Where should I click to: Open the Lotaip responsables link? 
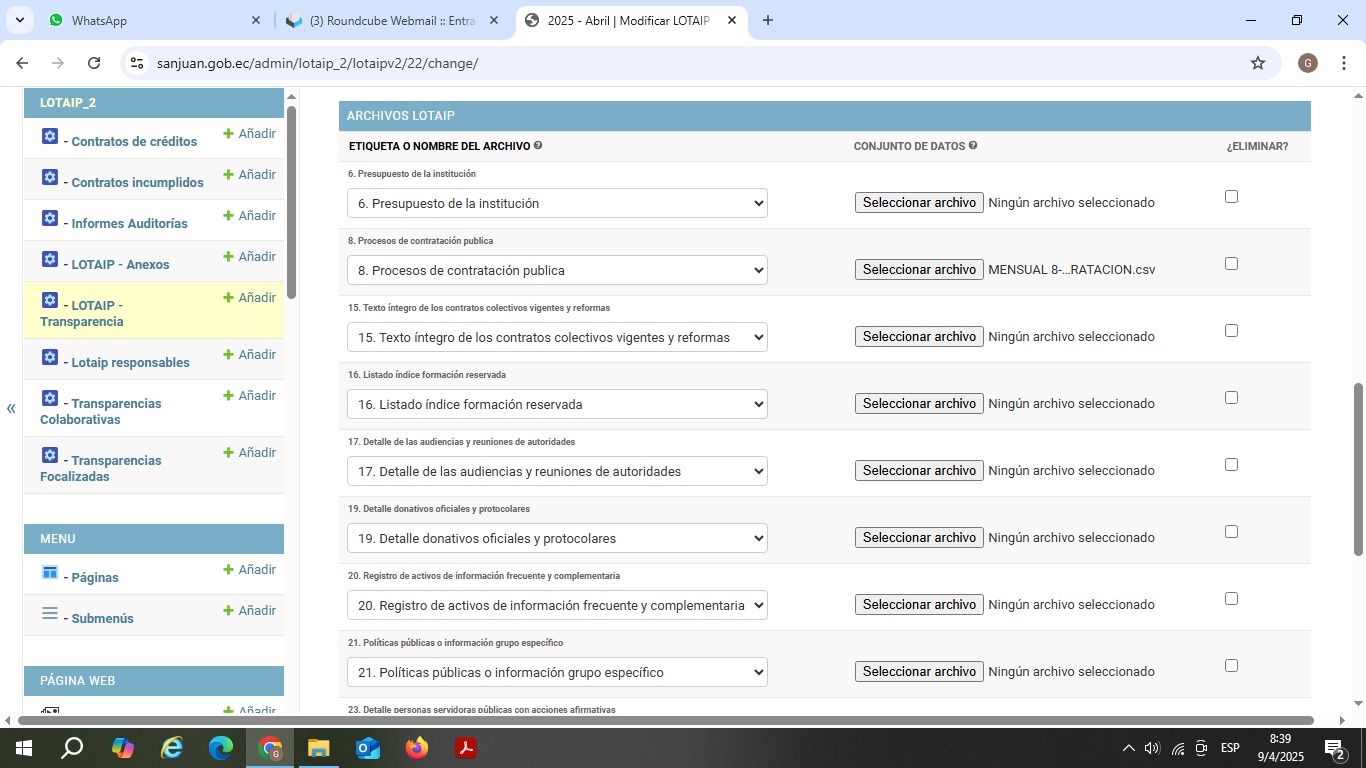coord(130,362)
